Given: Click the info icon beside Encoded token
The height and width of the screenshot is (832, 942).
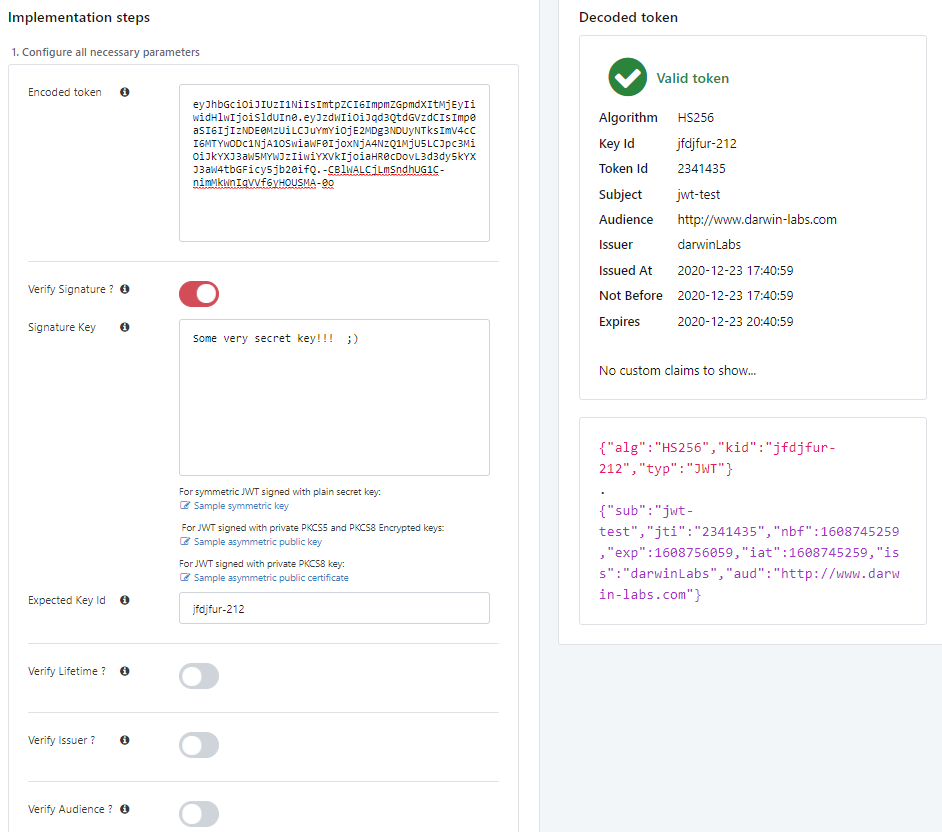Looking at the screenshot, I should click(x=124, y=92).
